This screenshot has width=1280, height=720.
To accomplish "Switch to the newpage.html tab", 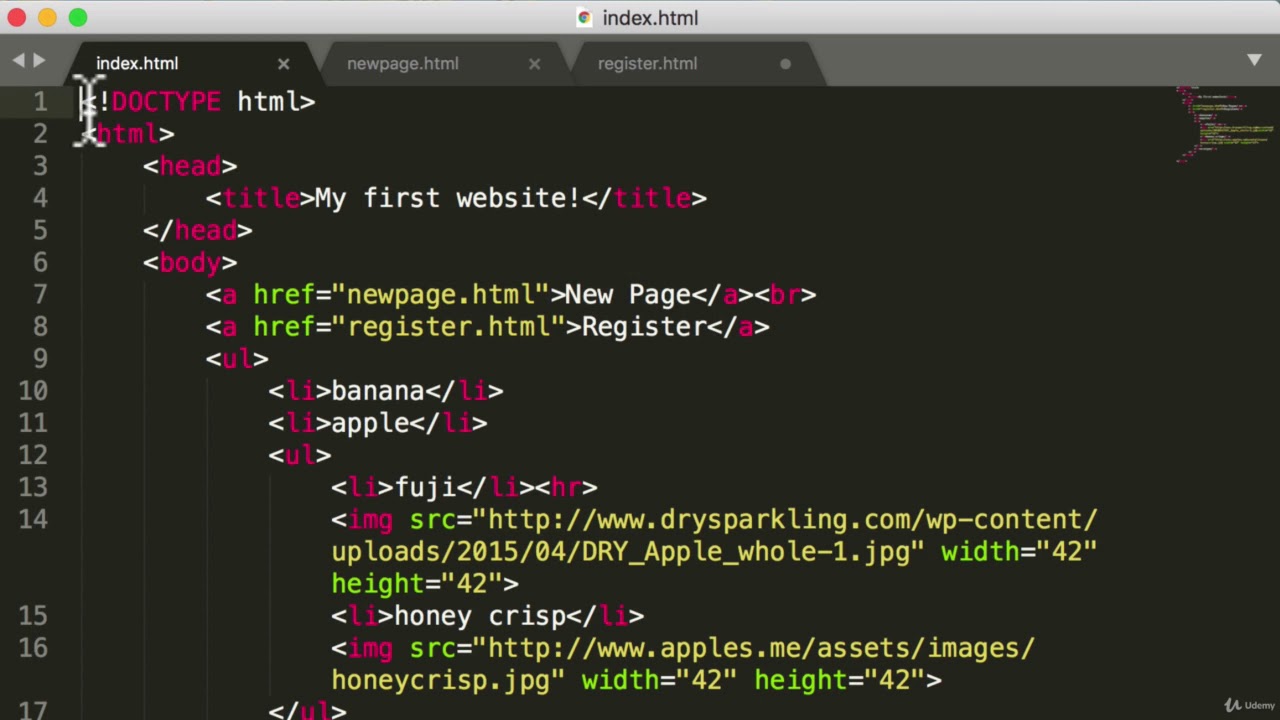I will click(x=402, y=63).
